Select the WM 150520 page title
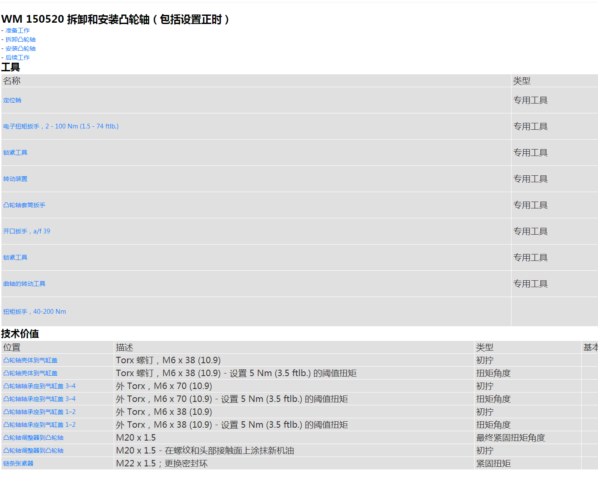The height and width of the screenshot is (498, 598). coord(115,19)
